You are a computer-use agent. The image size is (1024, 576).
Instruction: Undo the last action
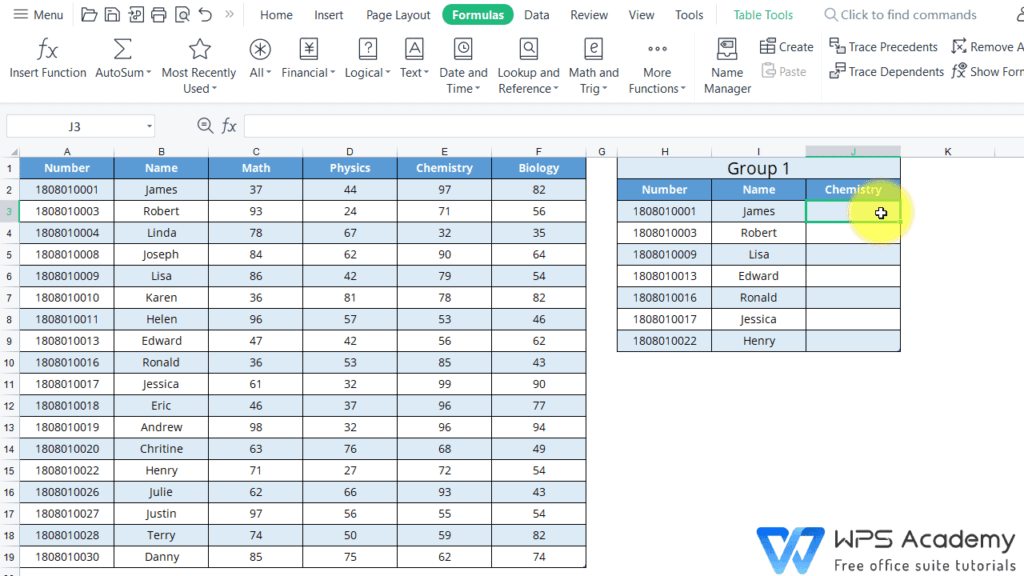click(205, 15)
